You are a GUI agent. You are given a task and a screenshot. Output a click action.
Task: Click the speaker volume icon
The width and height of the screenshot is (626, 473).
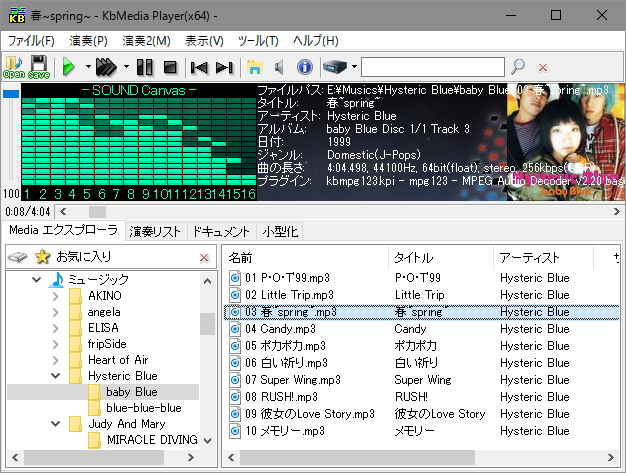tap(279, 67)
